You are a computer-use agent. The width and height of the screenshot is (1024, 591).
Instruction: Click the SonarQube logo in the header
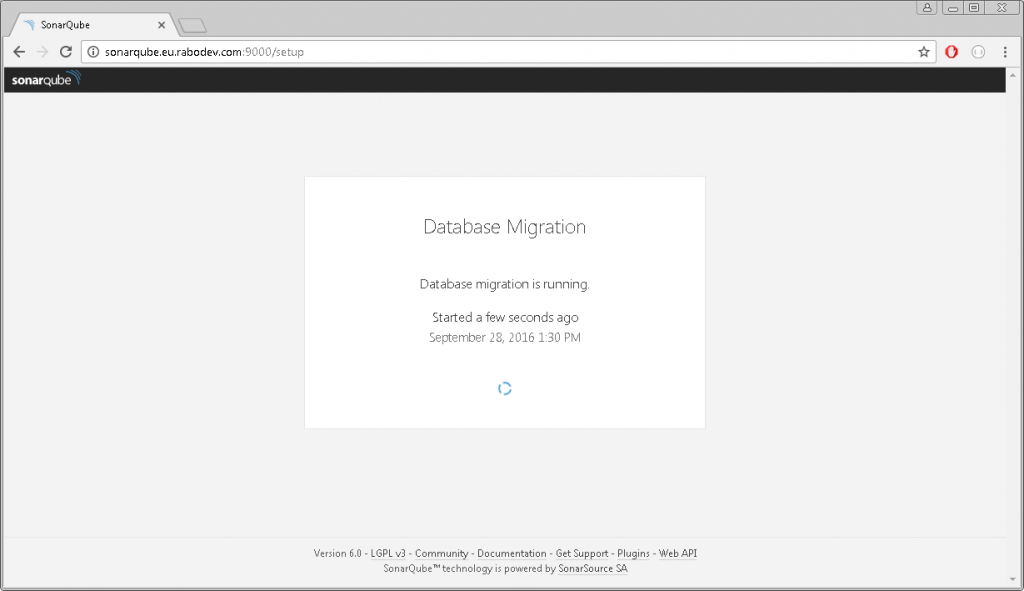coord(46,79)
